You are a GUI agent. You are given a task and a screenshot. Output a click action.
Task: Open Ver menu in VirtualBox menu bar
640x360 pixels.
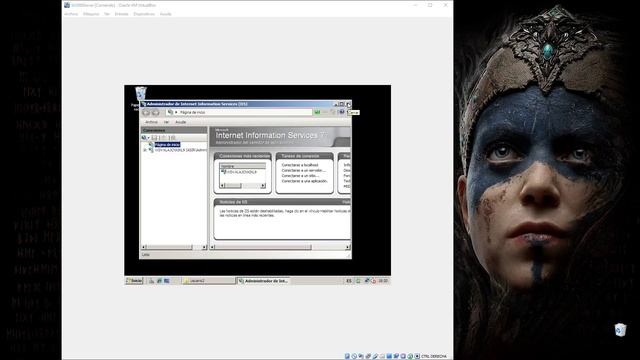pos(107,14)
